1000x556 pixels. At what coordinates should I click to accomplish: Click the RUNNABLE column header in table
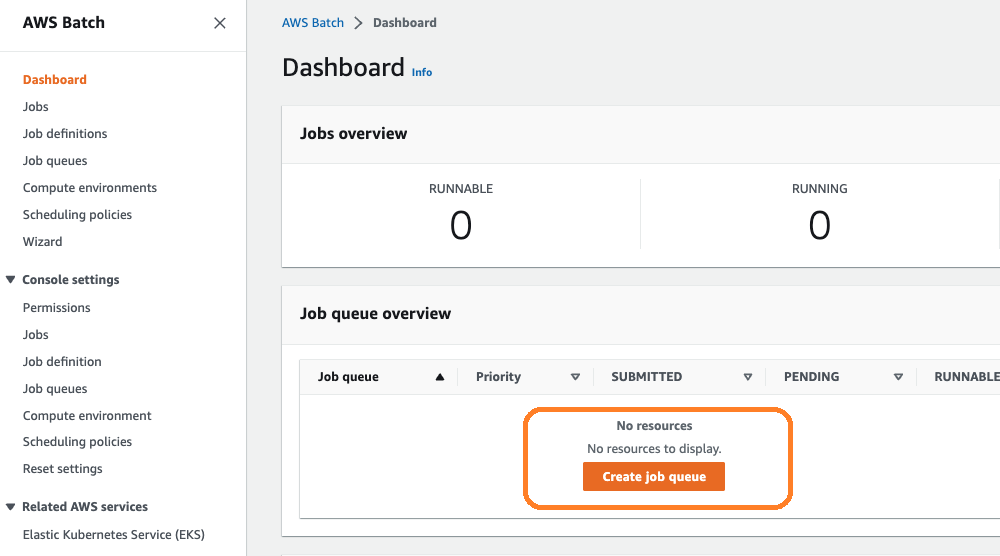[967, 377]
